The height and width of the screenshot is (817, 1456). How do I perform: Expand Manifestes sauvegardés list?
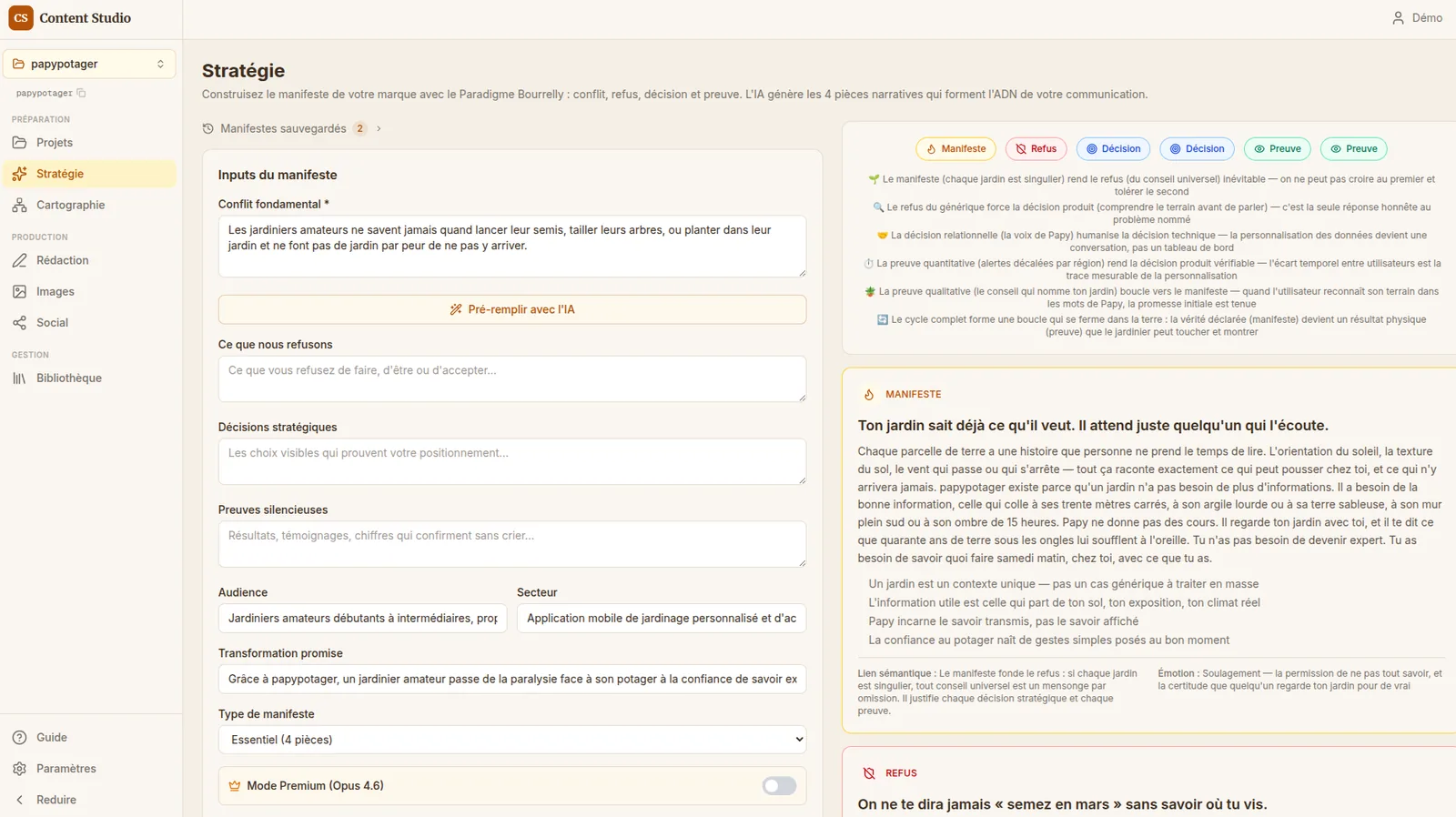(x=291, y=128)
